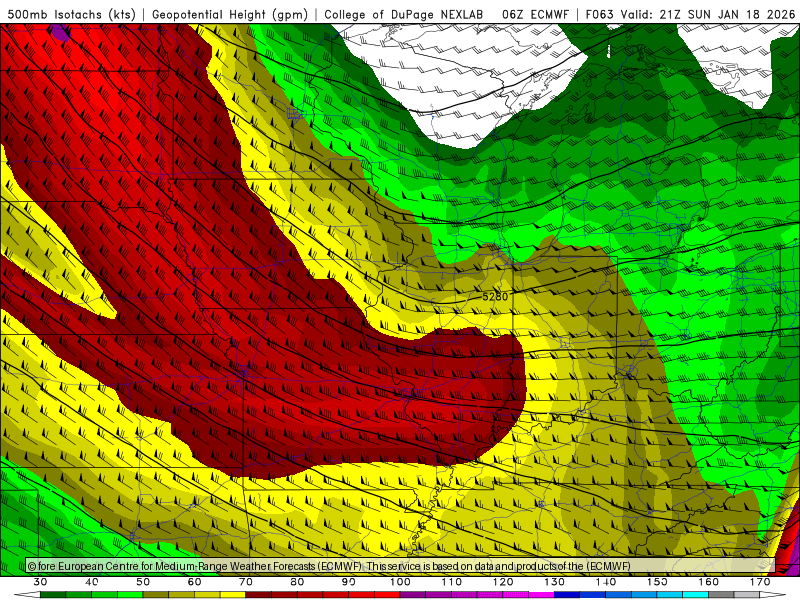The width and height of the screenshot is (800, 600).
Task: Click the '50' value on the color scale
Action: click(x=143, y=582)
